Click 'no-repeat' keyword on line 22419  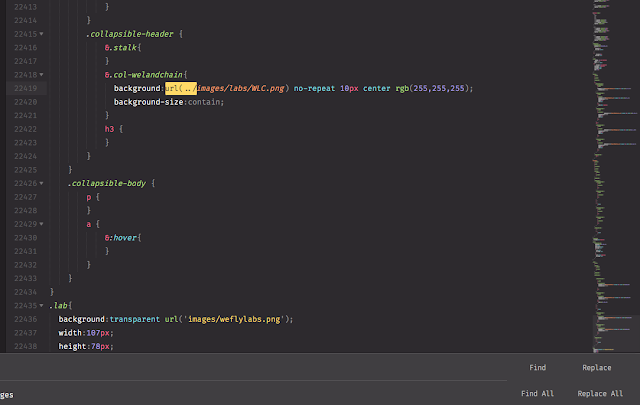tap(314, 88)
